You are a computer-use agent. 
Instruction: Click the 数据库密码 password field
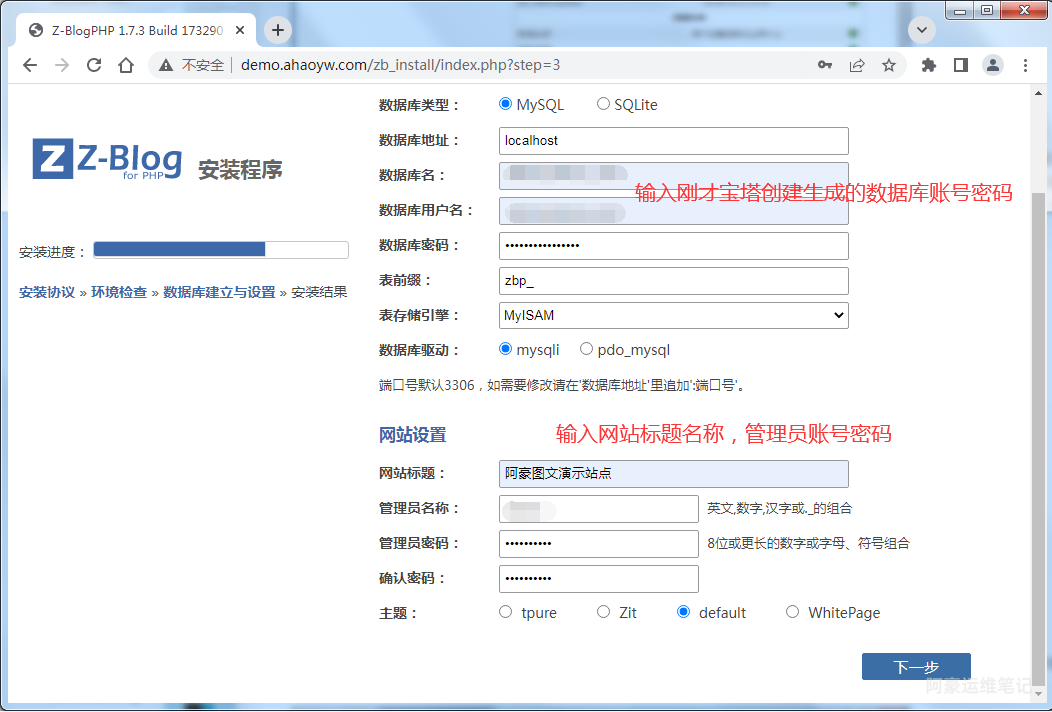tap(674, 246)
